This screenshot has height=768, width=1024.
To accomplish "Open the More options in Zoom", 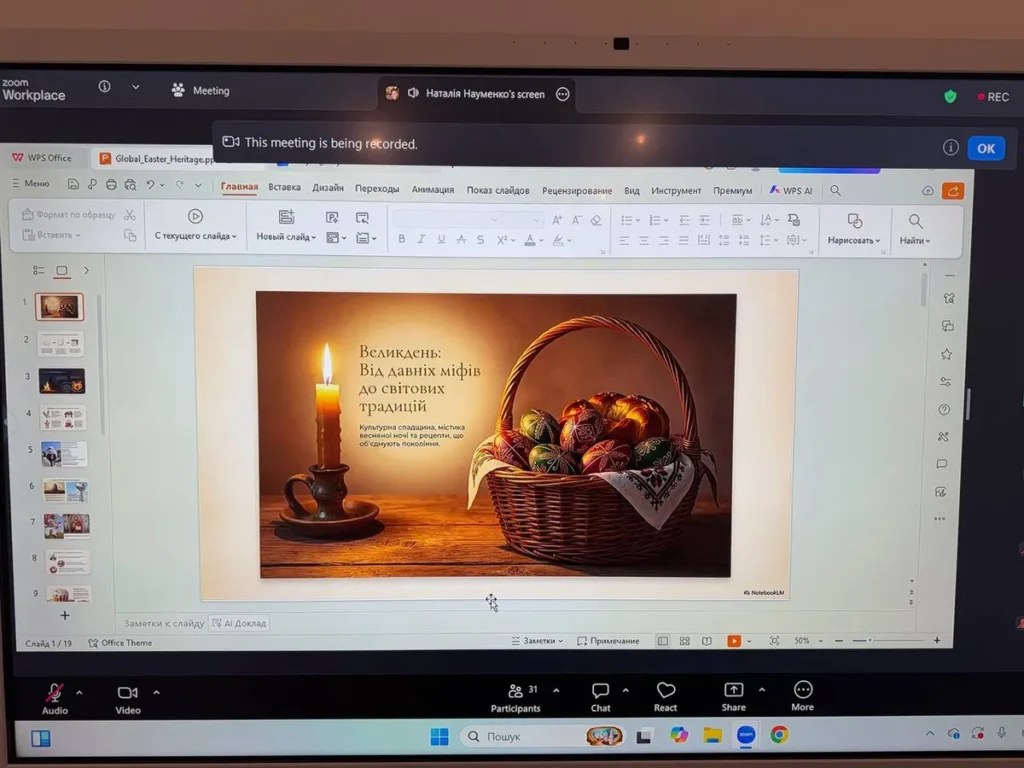I will [802, 690].
